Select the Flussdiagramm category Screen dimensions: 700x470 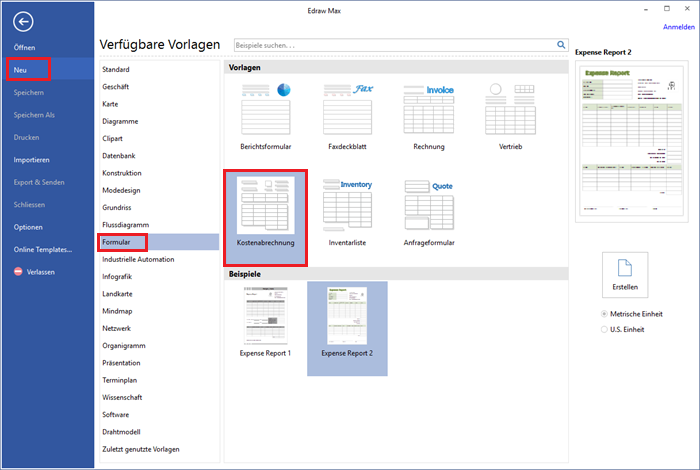point(124,224)
